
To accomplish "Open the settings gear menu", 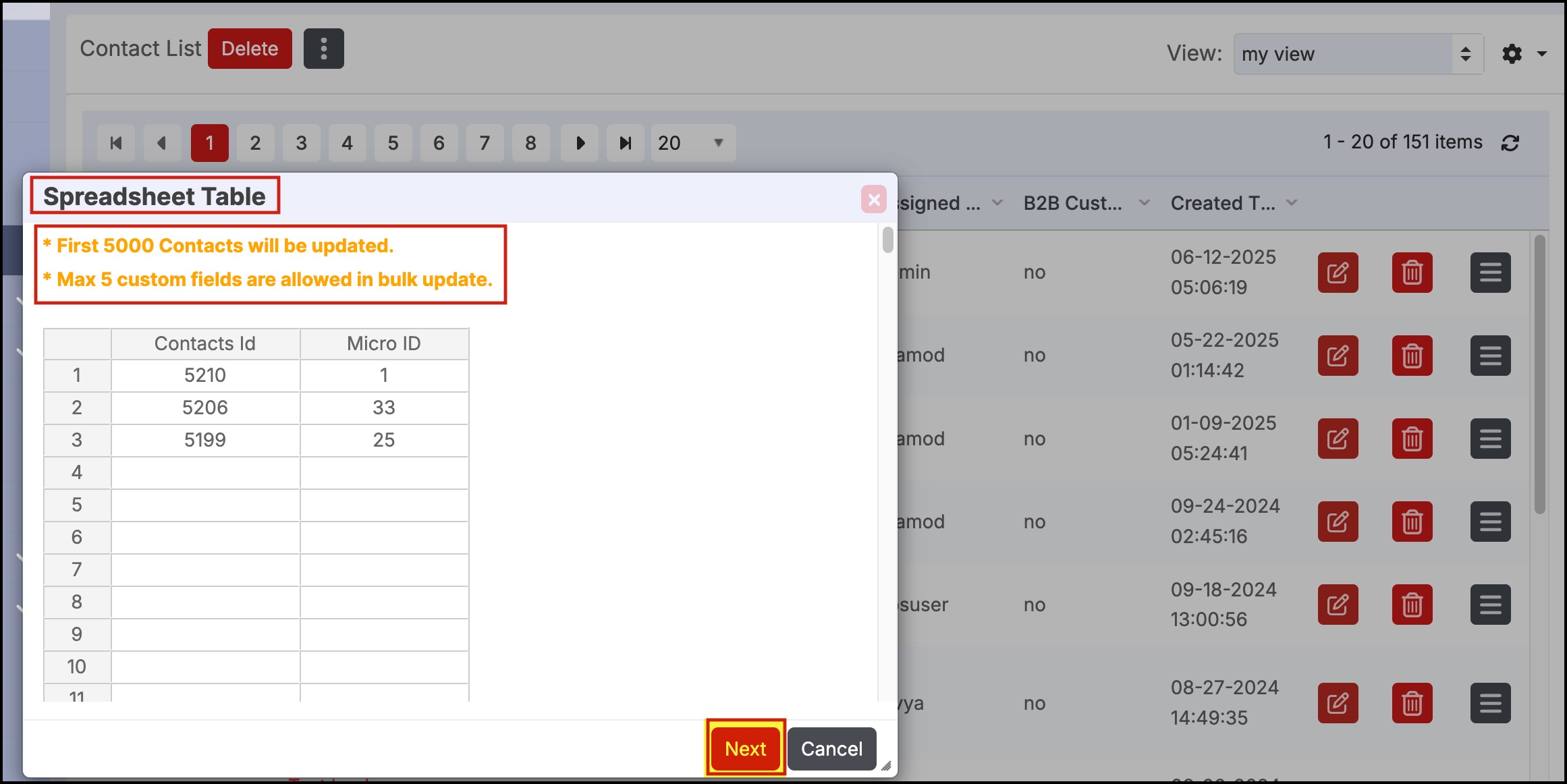I will (x=1512, y=54).
